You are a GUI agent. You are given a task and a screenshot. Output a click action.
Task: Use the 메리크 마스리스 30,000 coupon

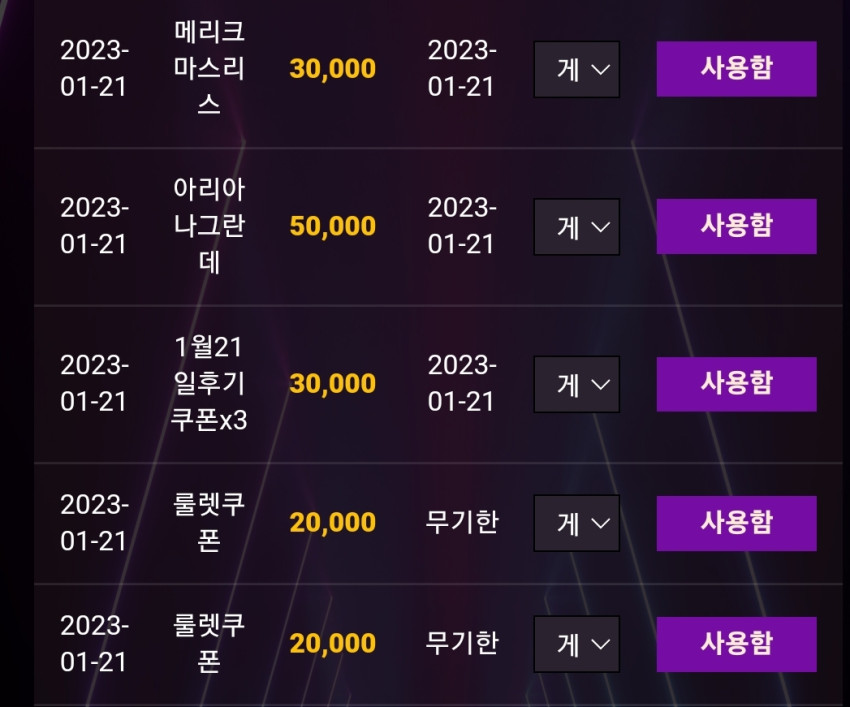736,69
